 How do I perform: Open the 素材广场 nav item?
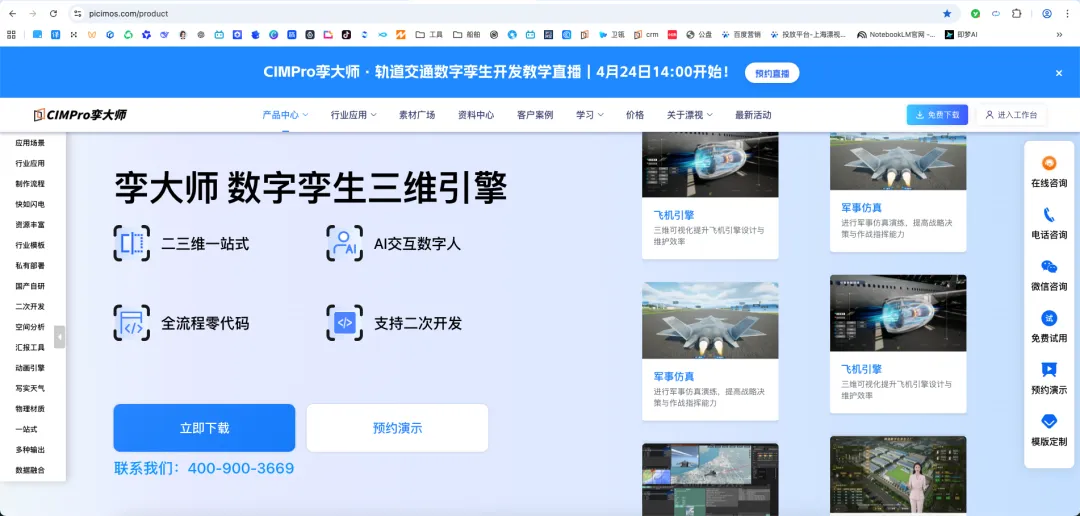pyautogui.click(x=417, y=115)
